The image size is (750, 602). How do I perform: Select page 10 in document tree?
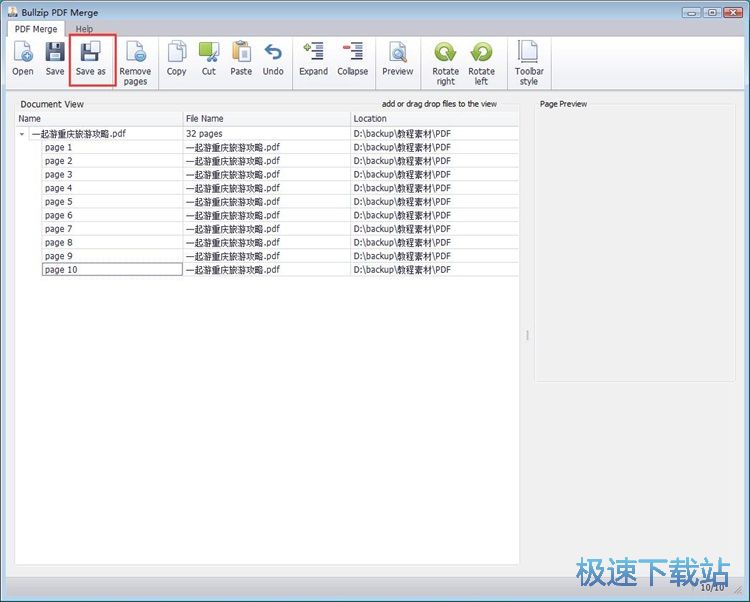tap(112, 270)
